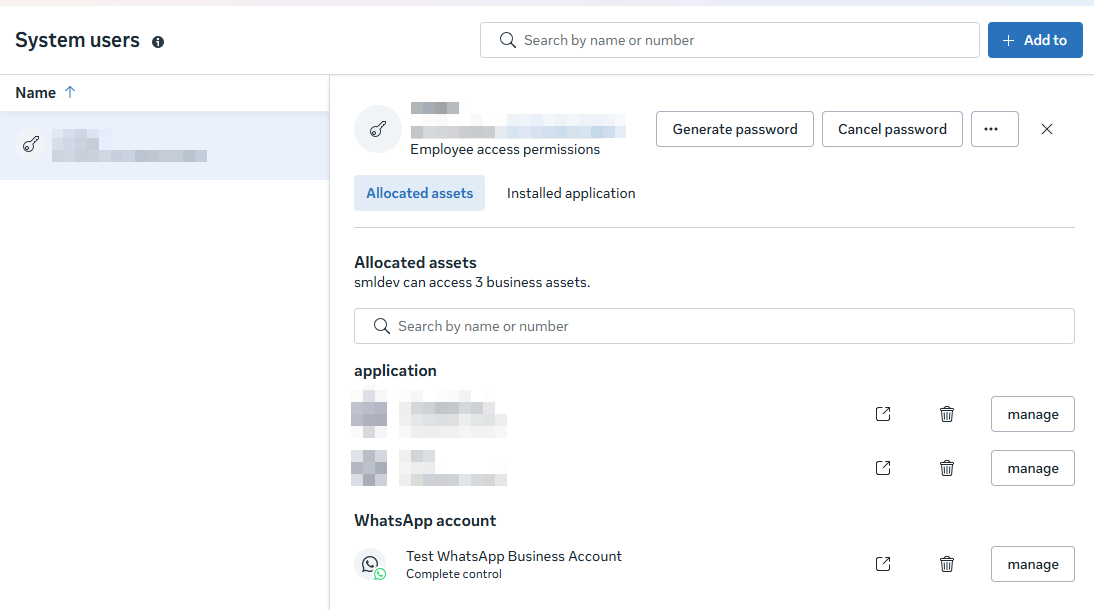Screen dimensions: 1094x610
Task: Click the key icon next to the sidebar user
Action: coord(31,145)
